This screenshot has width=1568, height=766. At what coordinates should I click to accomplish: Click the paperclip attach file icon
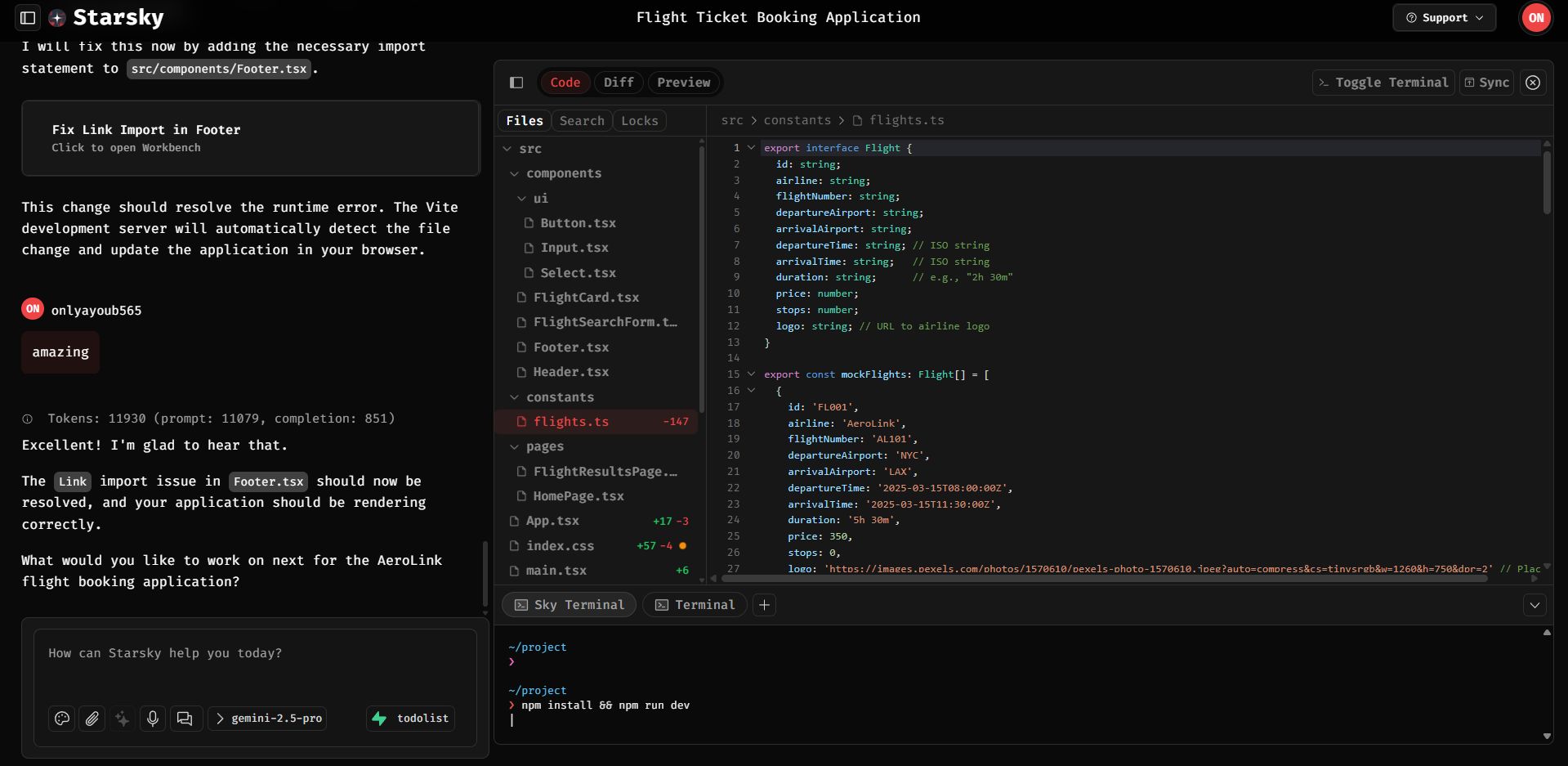(x=92, y=719)
